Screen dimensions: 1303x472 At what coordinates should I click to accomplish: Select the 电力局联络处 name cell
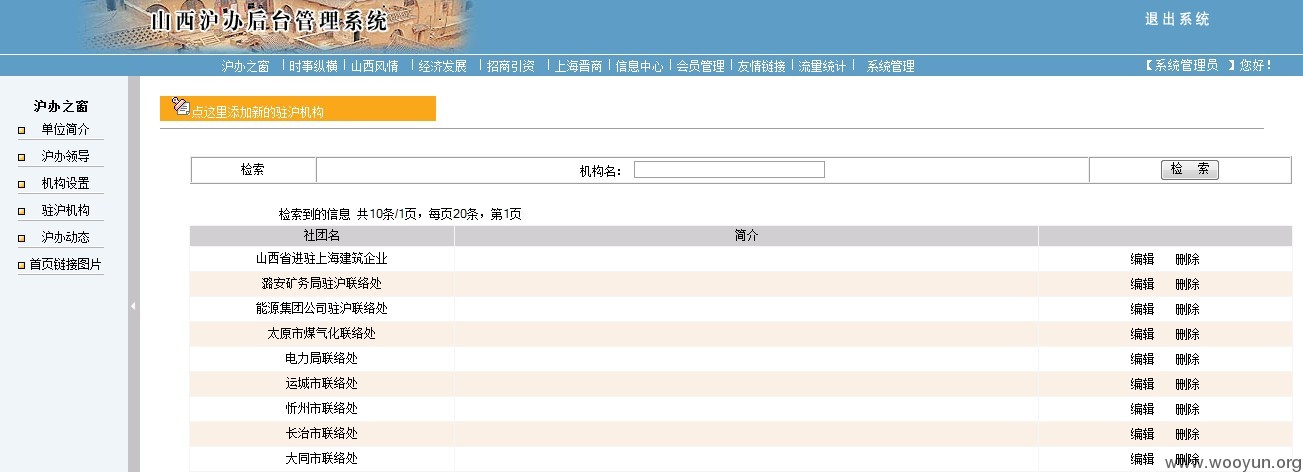322,358
